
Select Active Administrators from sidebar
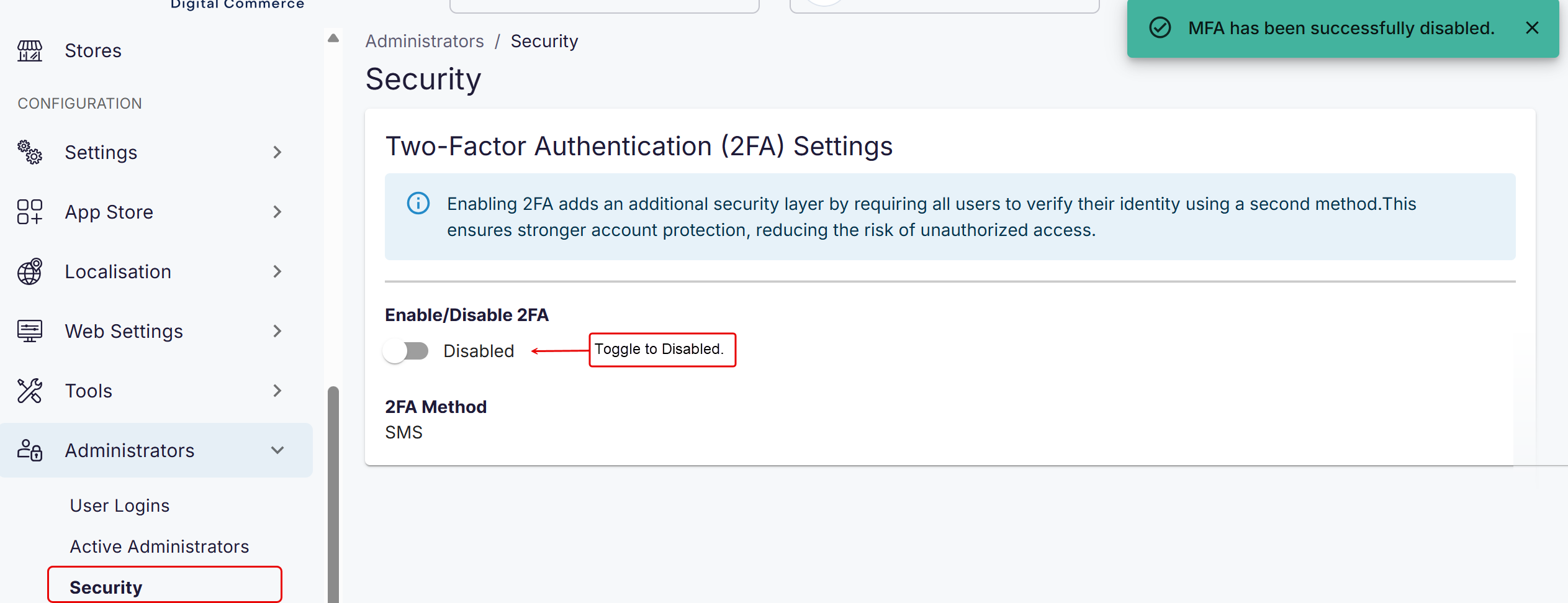click(x=160, y=546)
